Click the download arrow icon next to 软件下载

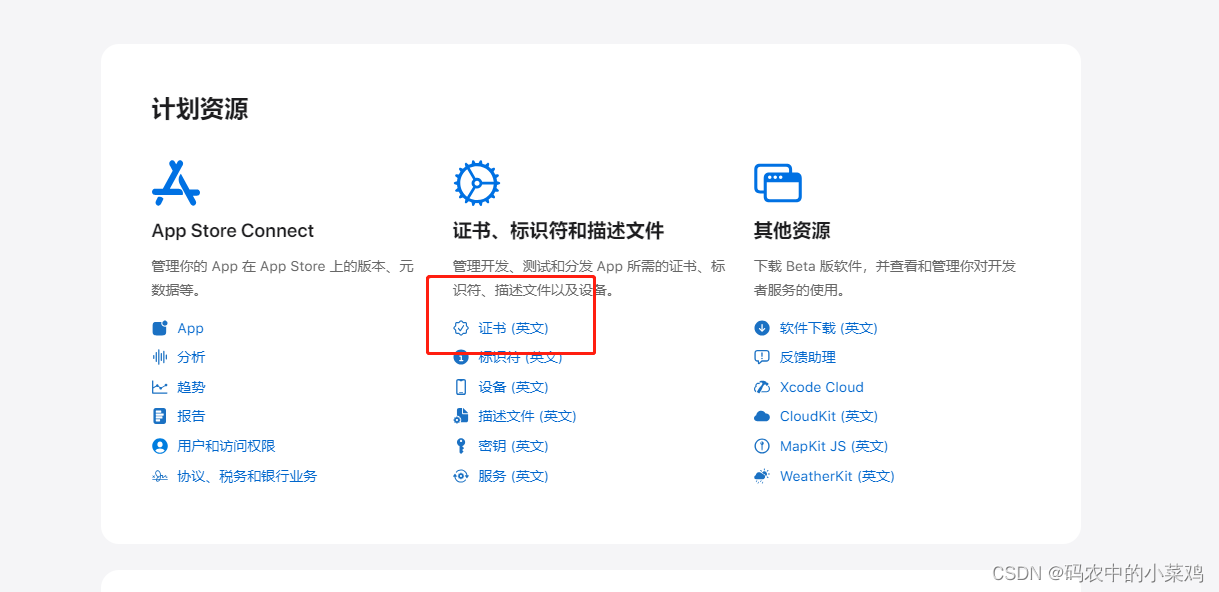click(x=762, y=328)
